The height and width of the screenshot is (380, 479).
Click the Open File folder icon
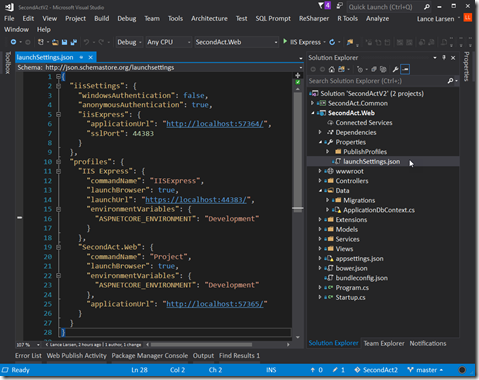(x=55, y=42)
